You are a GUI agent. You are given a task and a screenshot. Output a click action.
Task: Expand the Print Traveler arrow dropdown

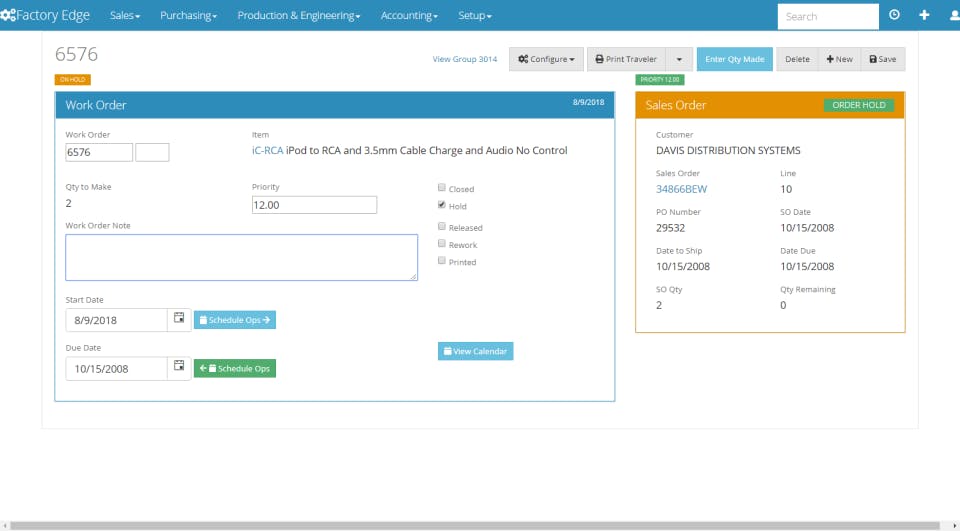pos(679,59)
